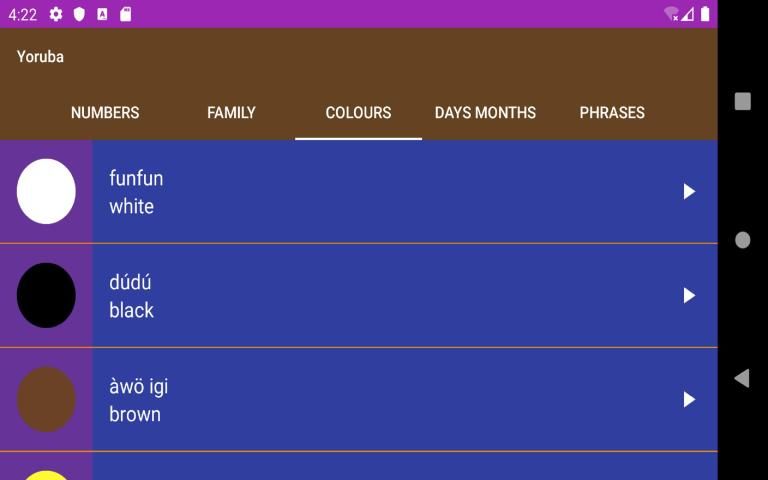Screen dimensions: 768x480
Task: Tap the brown colour circle
Action: pos(46,399)
